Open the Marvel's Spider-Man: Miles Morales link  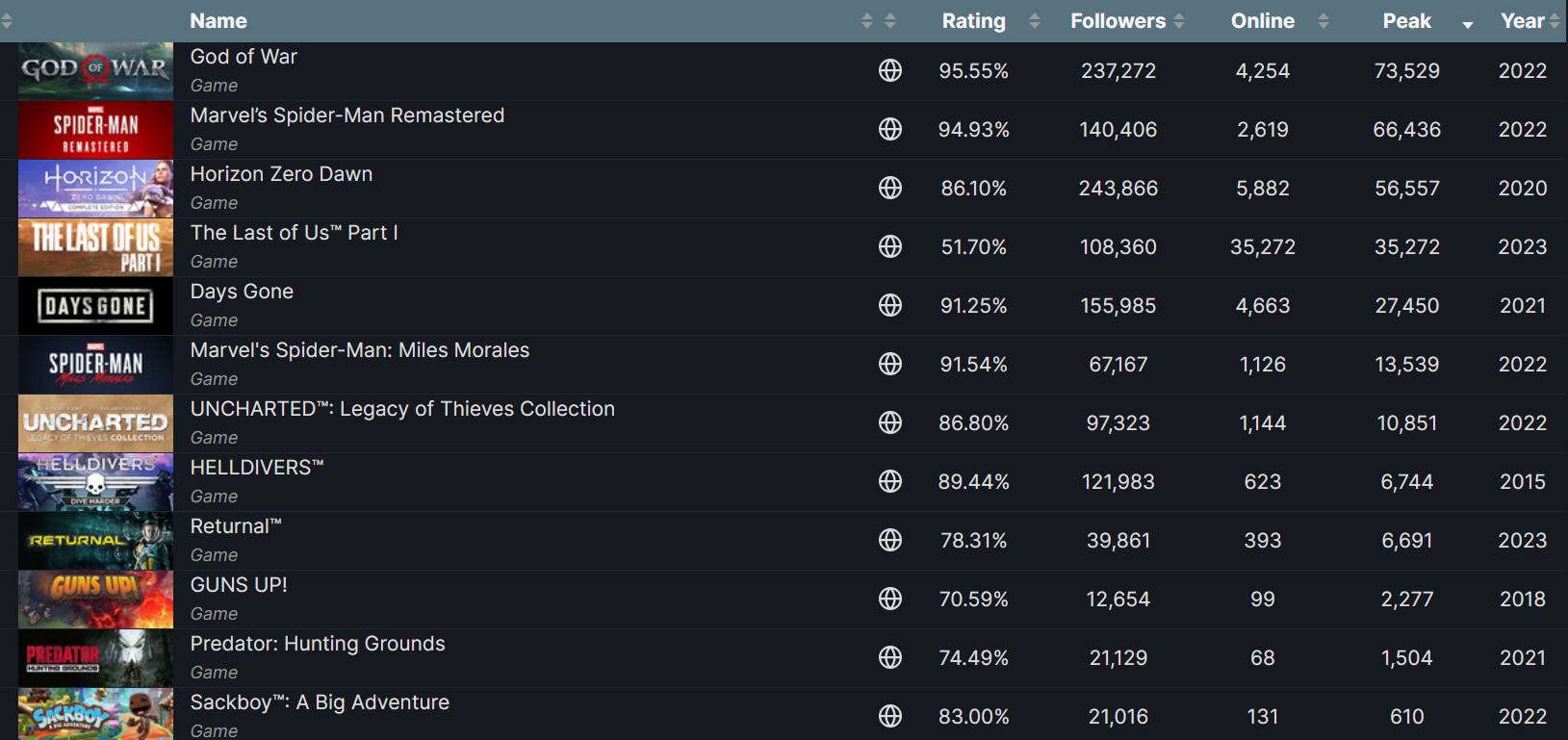pos(360,350)
